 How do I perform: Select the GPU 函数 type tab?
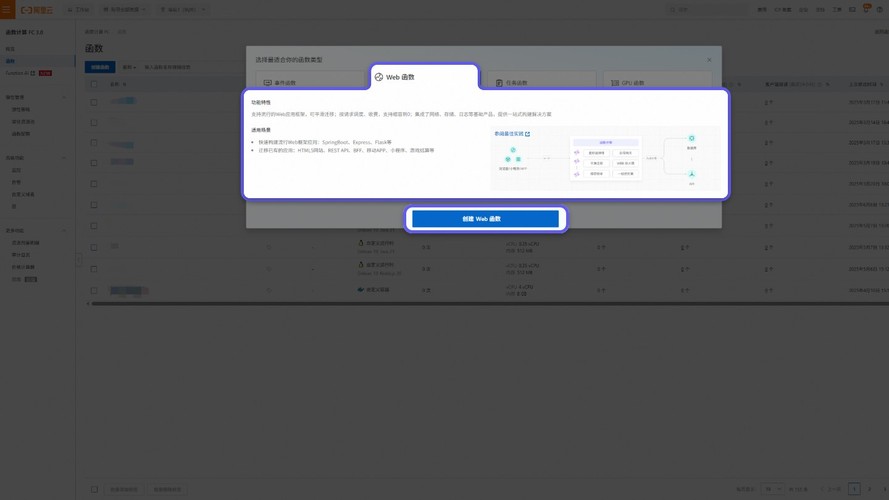coord(657,81)
